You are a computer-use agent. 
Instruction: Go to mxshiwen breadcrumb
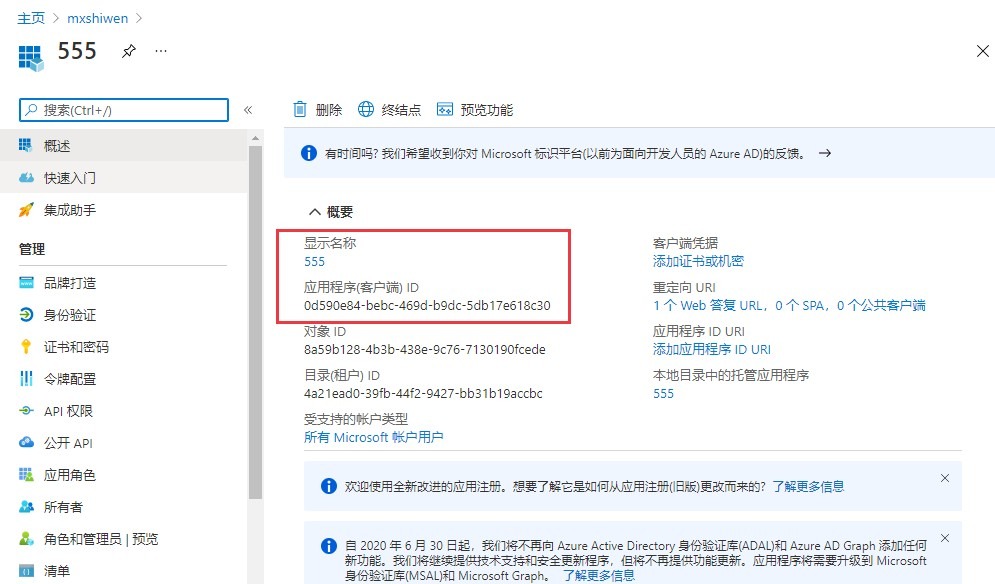[x=98, y=18]
